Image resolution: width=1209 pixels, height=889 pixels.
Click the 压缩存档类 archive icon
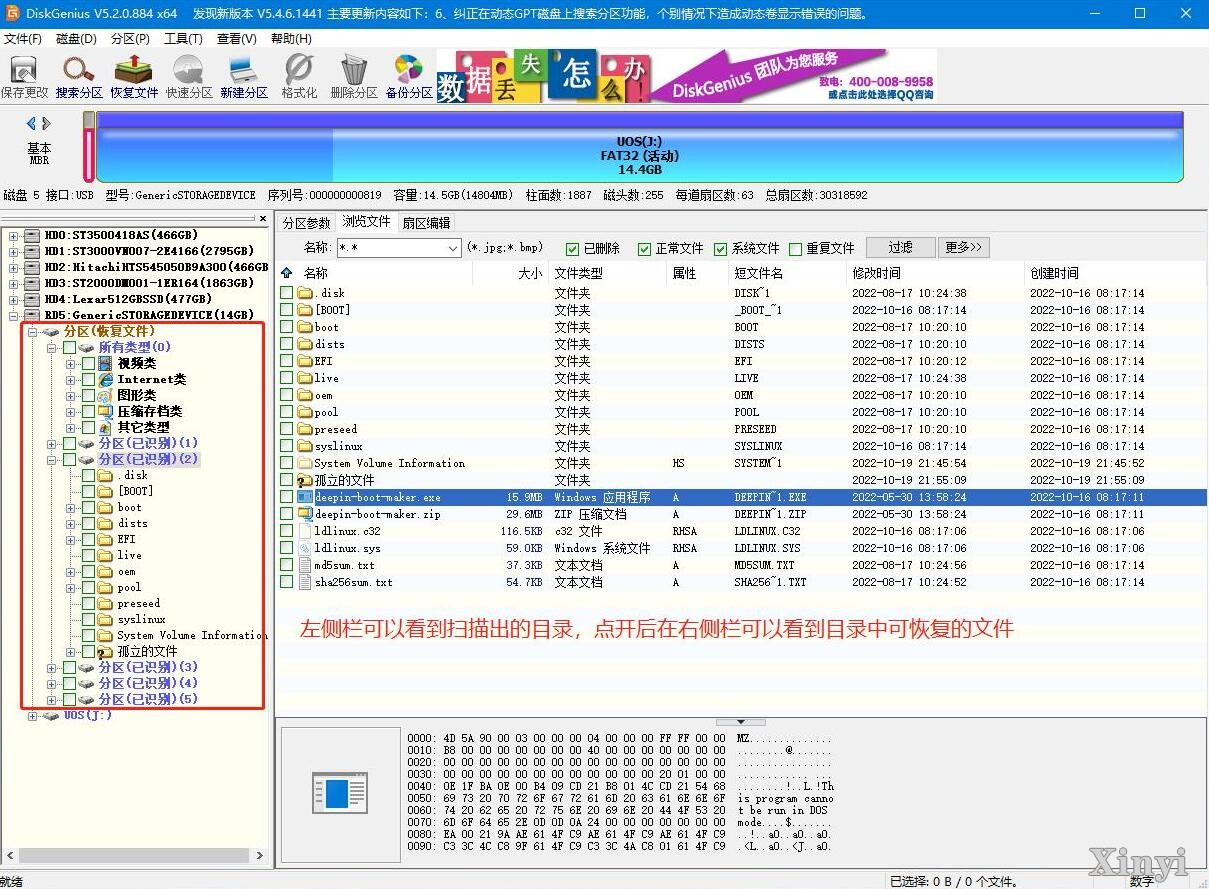pos(105,411)
